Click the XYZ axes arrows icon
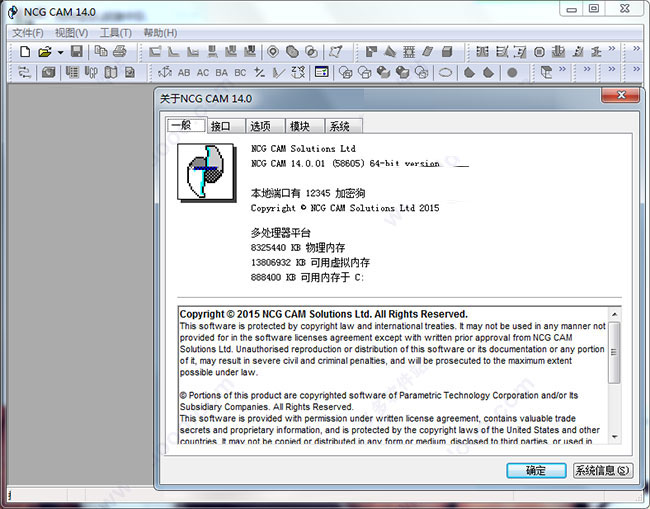This screenshot has height=509, width=650. pyautogui.click(x=165, y=73)
